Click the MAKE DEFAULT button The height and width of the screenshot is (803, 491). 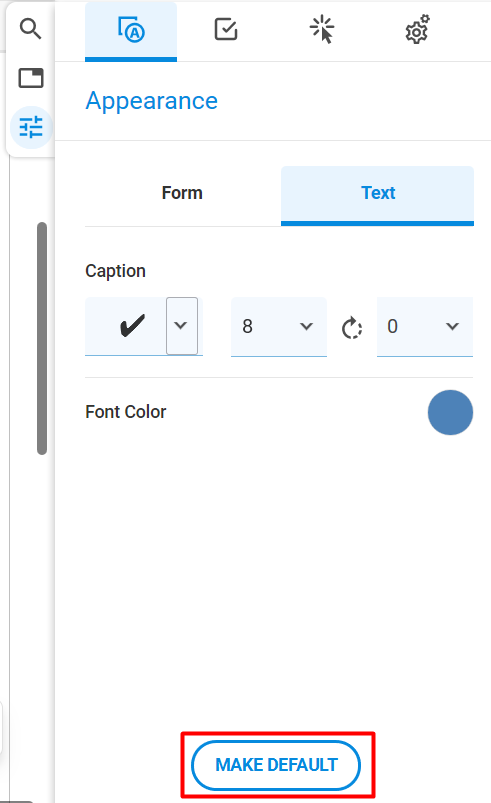point(276,765)
